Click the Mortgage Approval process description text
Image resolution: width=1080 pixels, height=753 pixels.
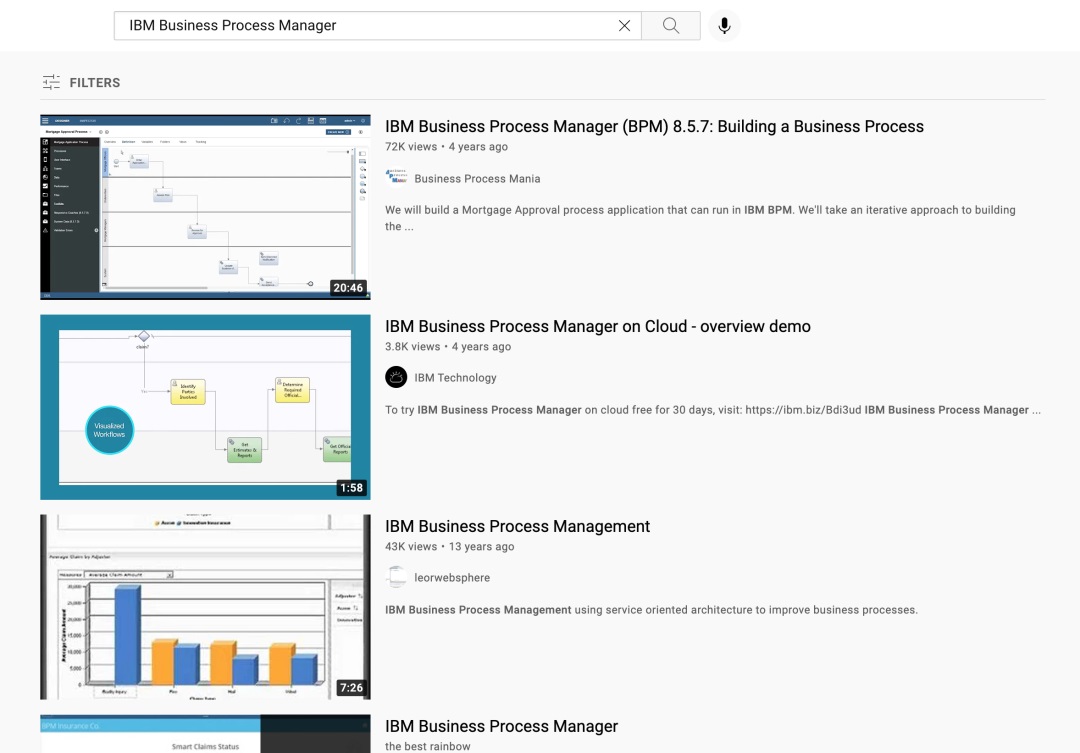[700, 218]
